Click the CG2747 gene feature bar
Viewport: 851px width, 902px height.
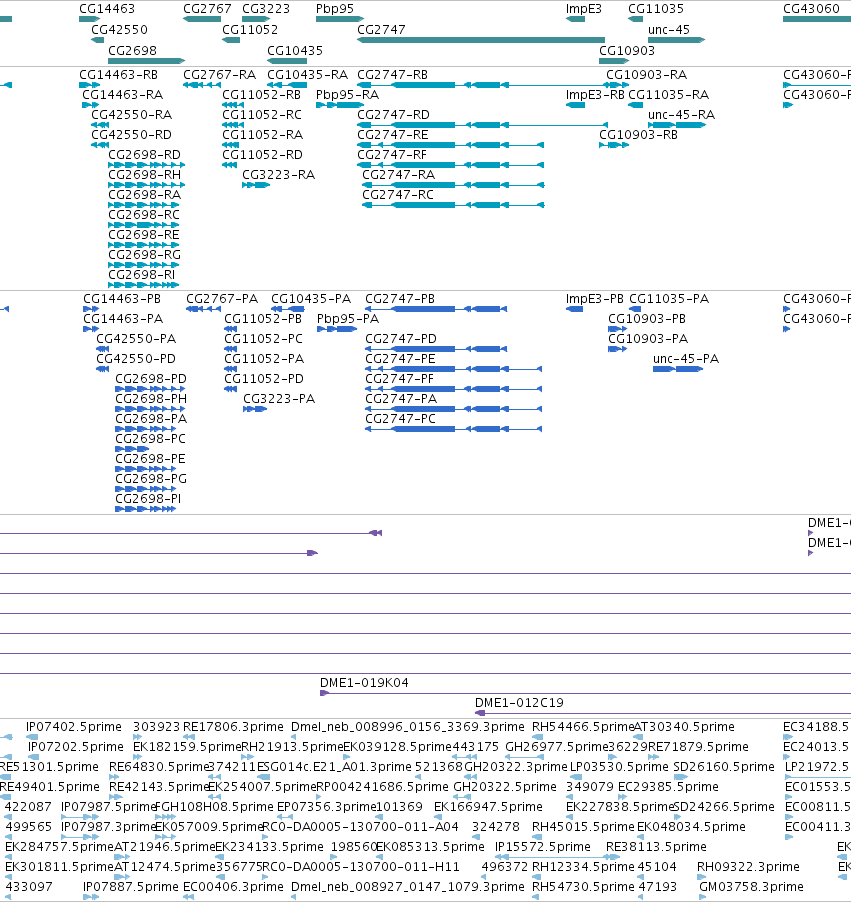point(481,40)
